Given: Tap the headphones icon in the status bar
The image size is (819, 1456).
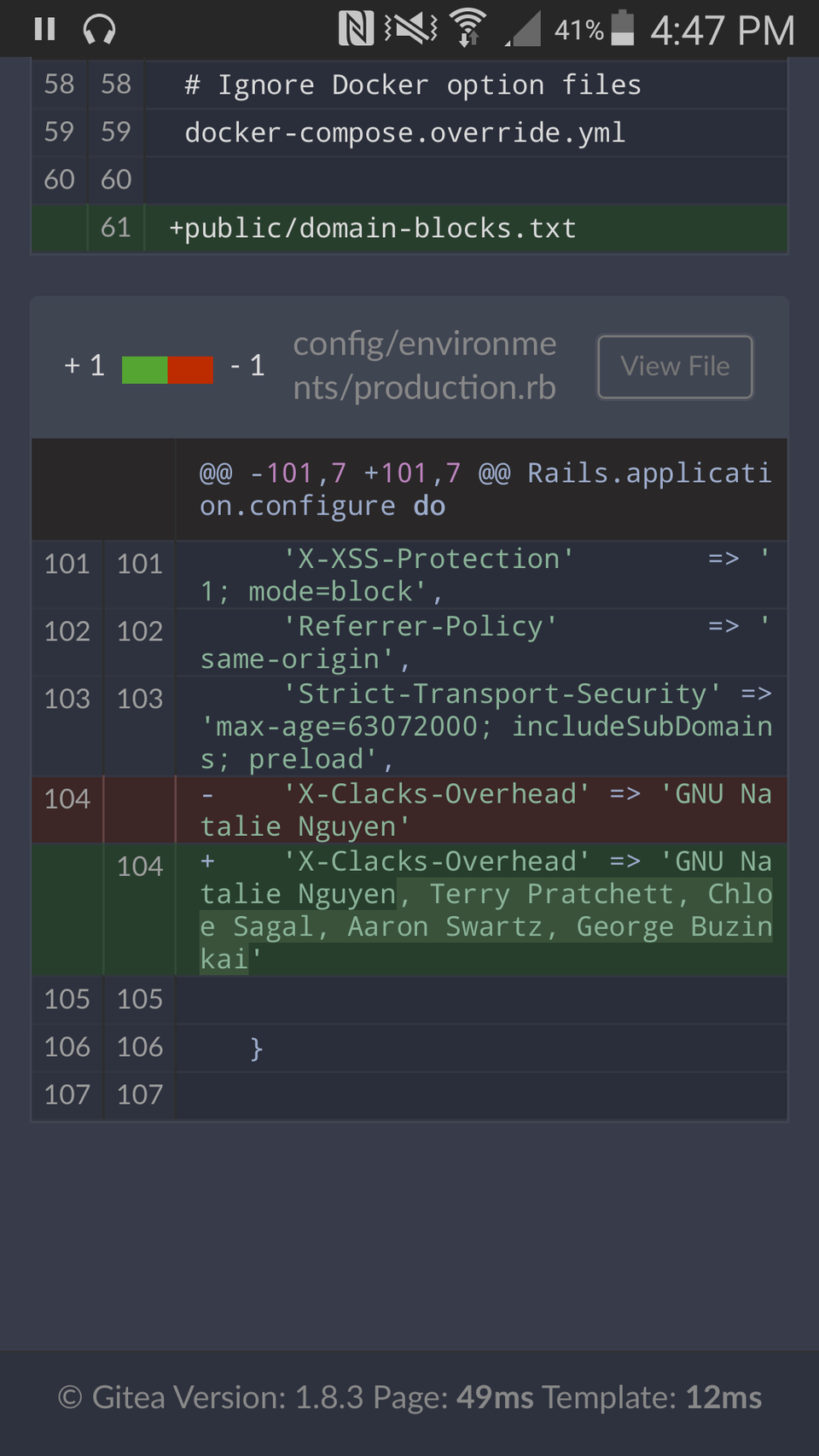Looking at the screenshot, I should coord(99,30).
